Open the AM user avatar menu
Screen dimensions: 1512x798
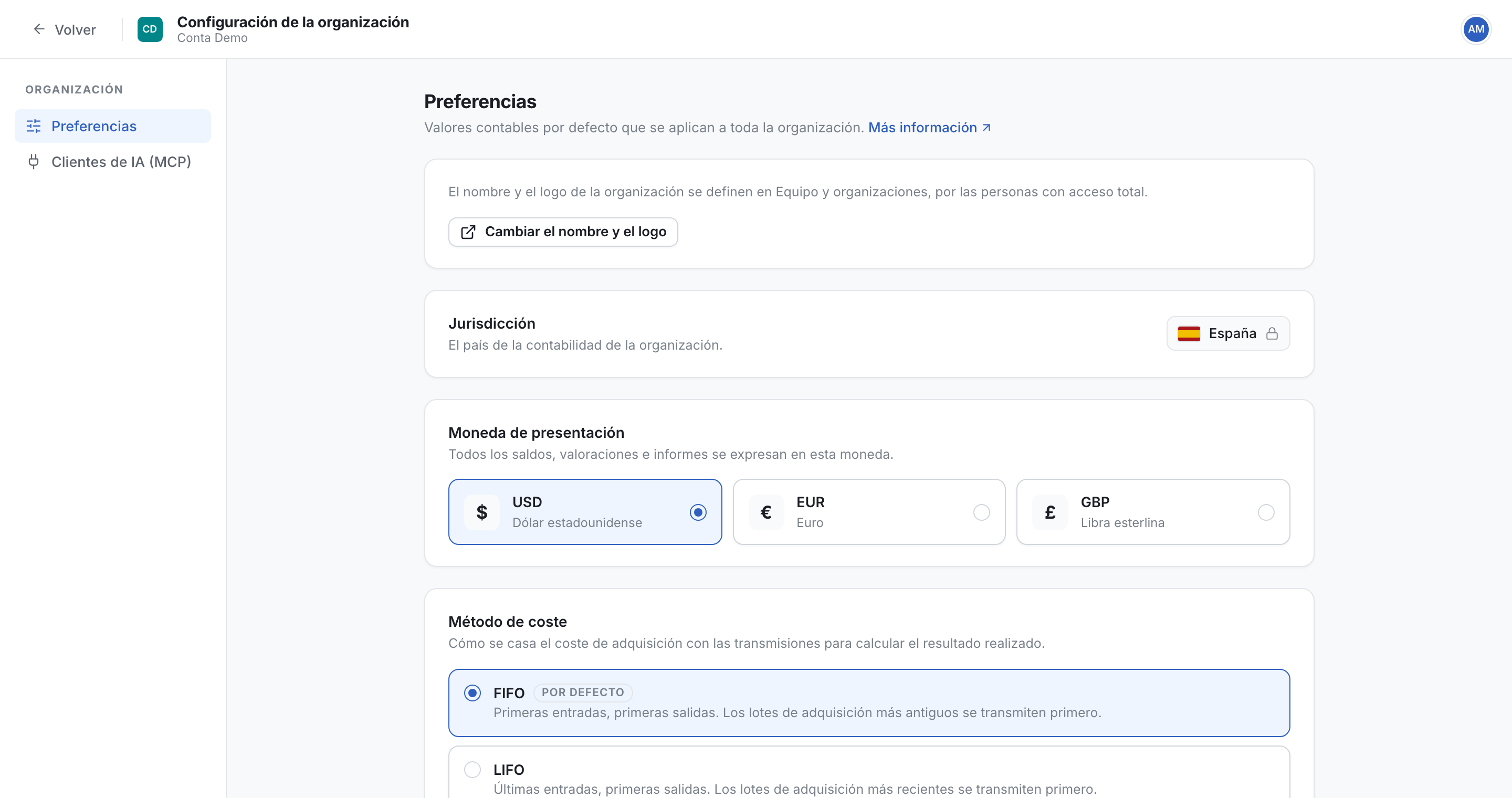pos(1476,29)
